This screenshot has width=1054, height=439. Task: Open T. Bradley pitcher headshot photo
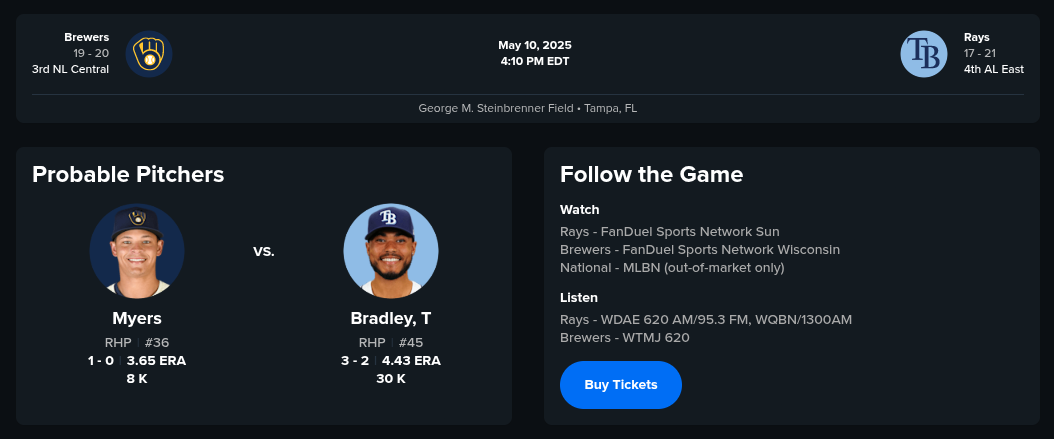[391, 251]
